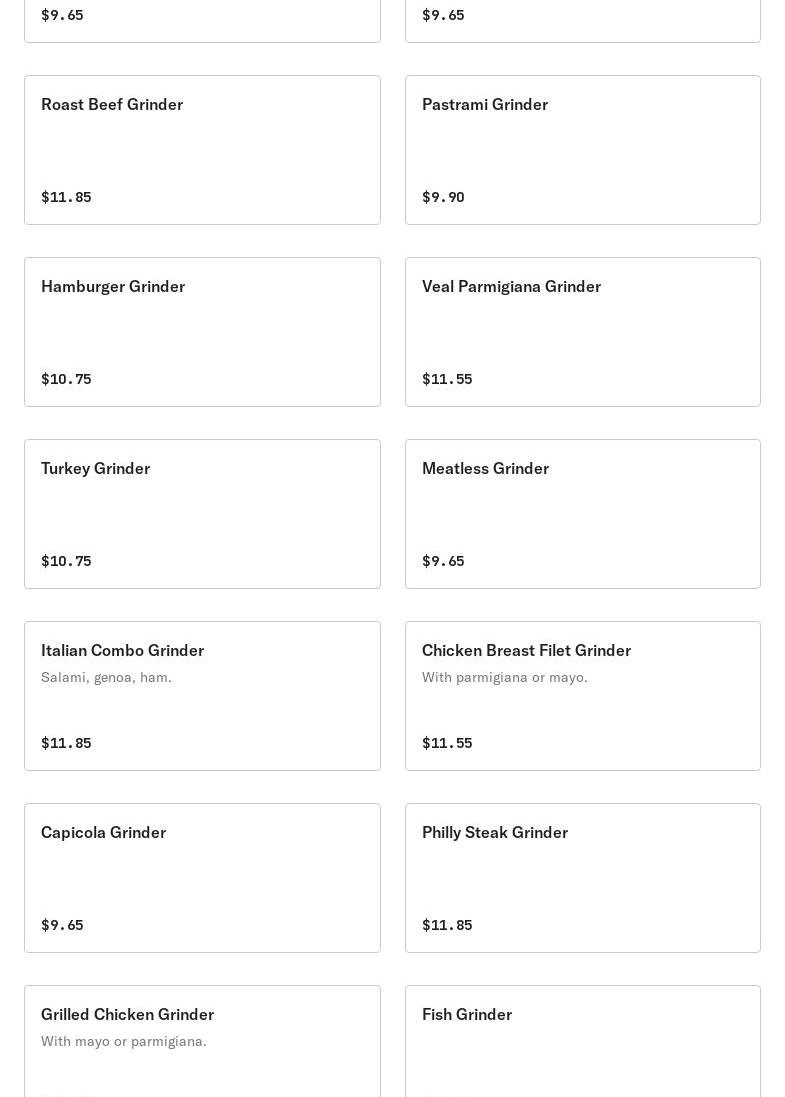
Task: Click the "With mayo or parmigiana." description text
Action: [x=124, y=1041]
